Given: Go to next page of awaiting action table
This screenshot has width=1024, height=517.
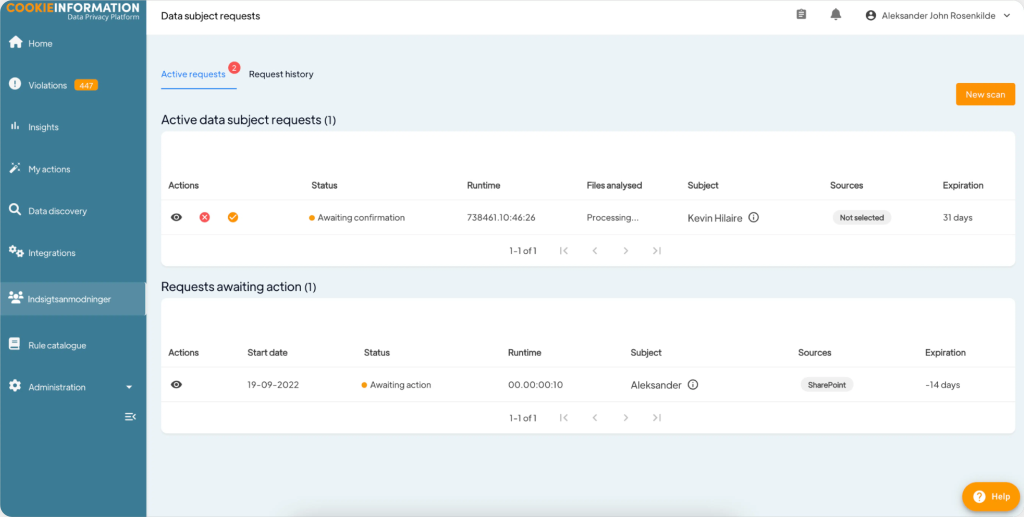Looking at the screenshot, I should pyautogui.click(x=626, y=418).
